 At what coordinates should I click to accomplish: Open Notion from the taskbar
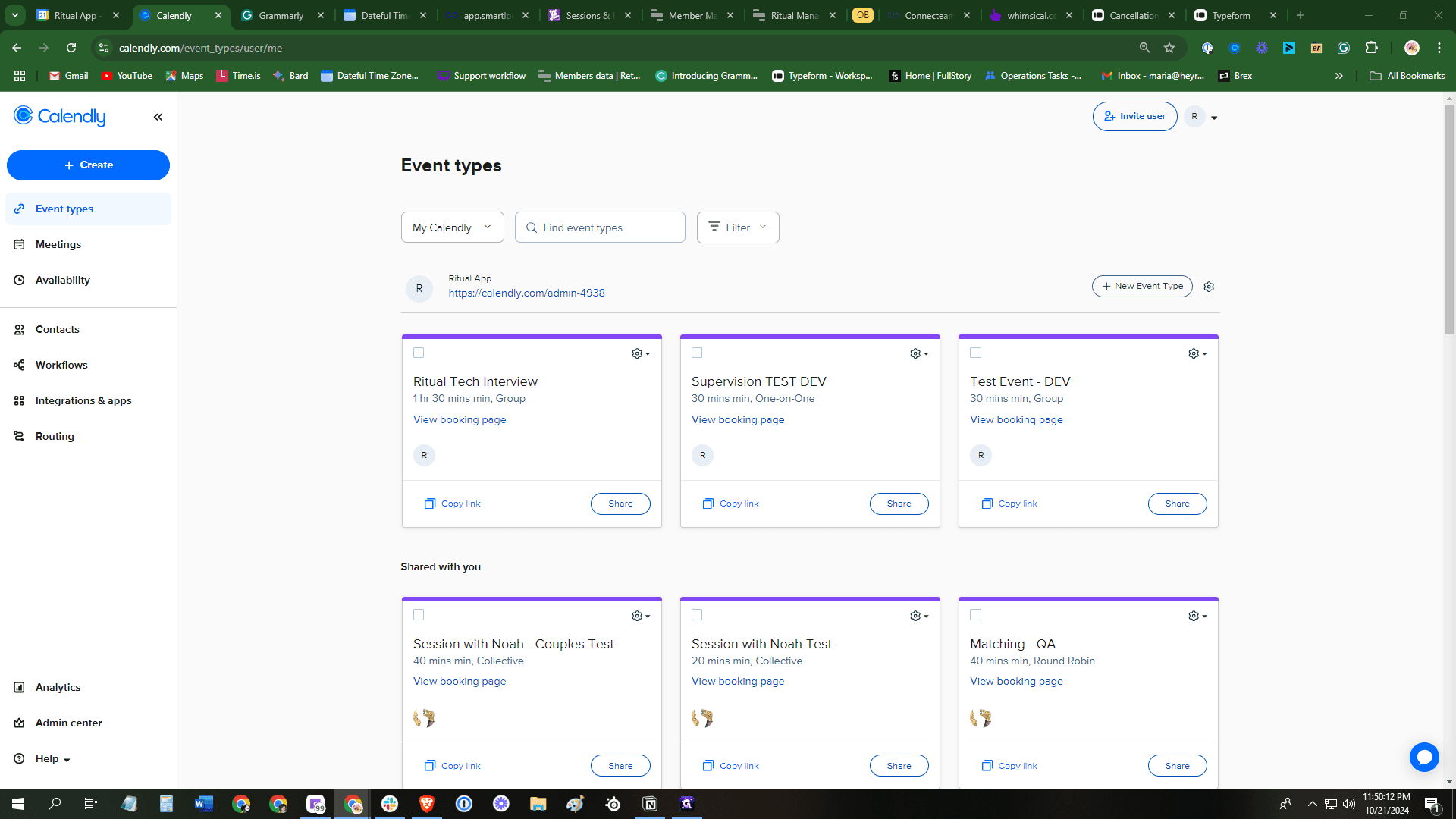pyautogui.click(x=650, y=804)
